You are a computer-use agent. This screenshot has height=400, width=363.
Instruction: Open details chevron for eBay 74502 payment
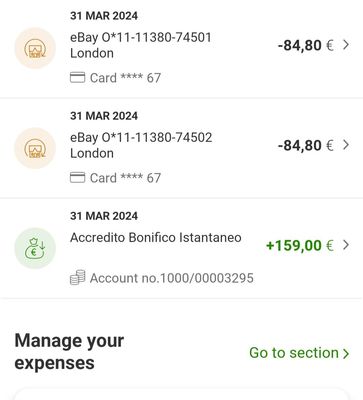coord(346,145)
